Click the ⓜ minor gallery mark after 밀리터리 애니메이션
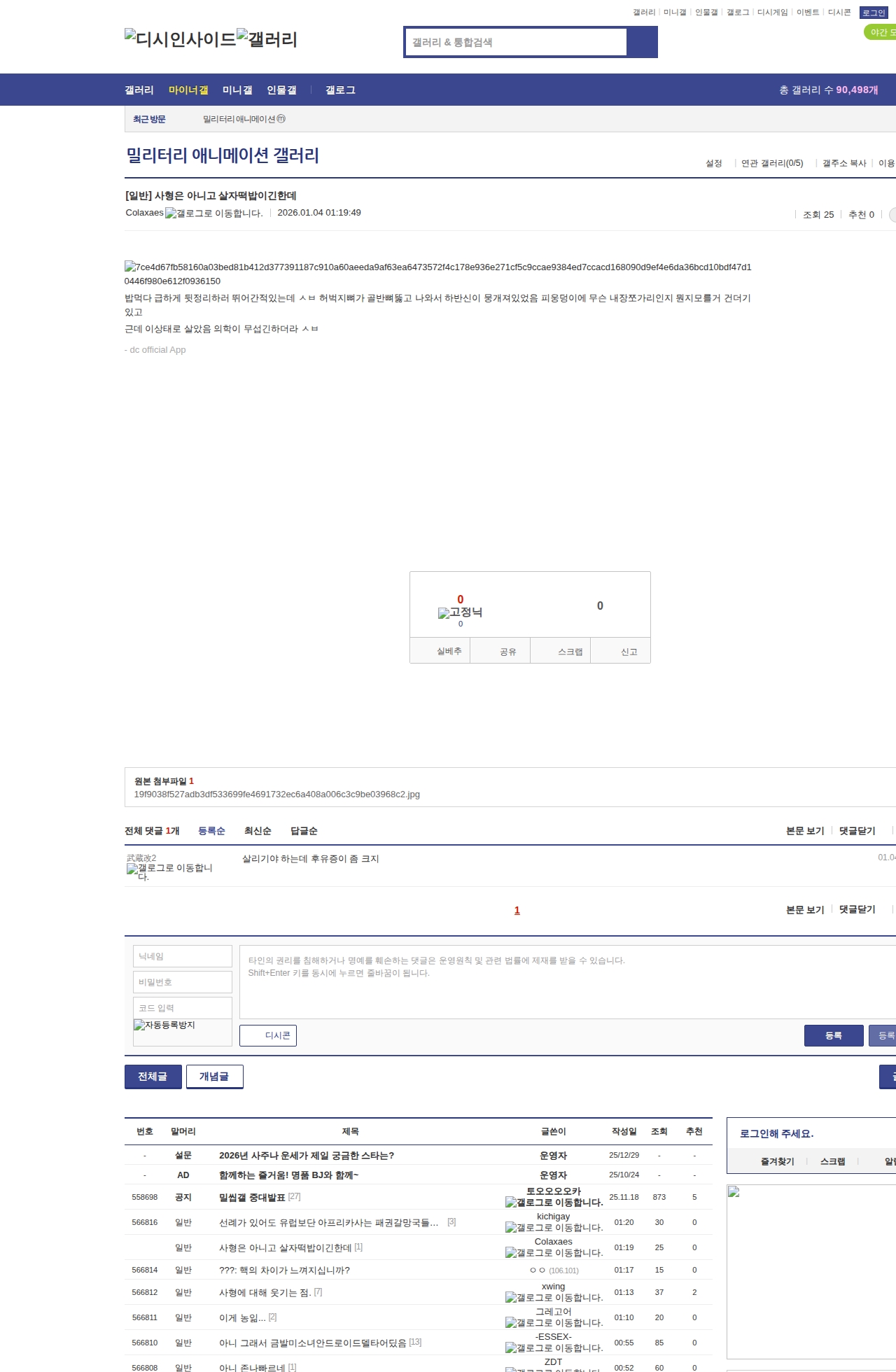Image resolution: width=896 pixels, height=1372 pixels. click(x=281, y=119)
